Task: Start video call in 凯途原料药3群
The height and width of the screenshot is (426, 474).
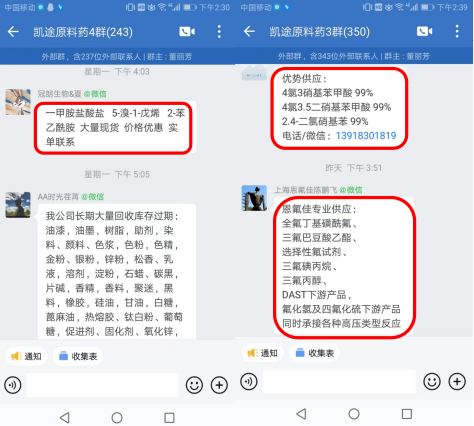Action: point(424,31)
